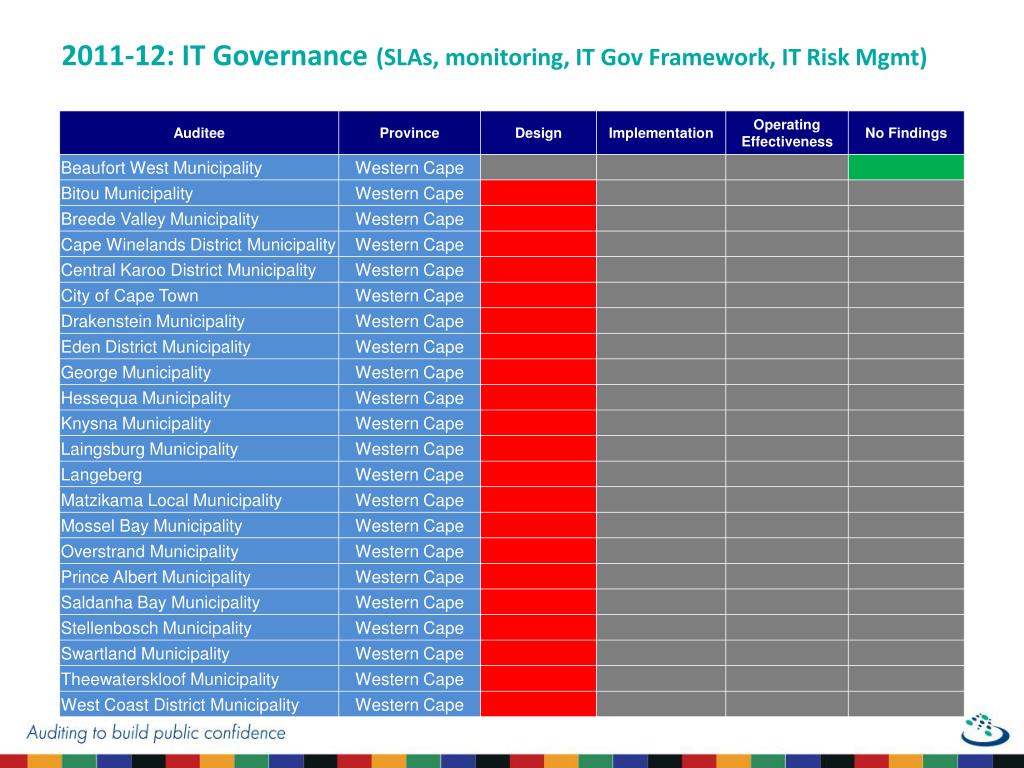1024x768 pixels.
Task: Click Western Cape in the George Municipality row
Action: (409, 372)
